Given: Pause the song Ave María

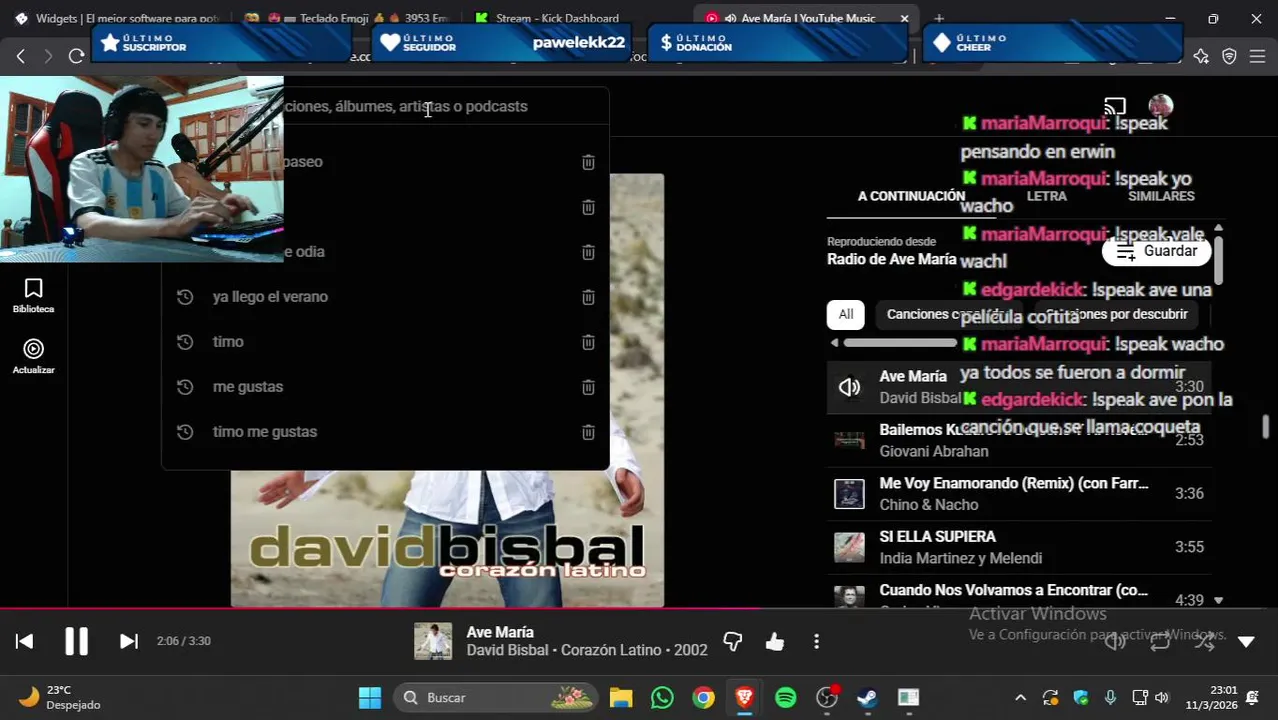Looking at the screenshot, I should 76,641.
